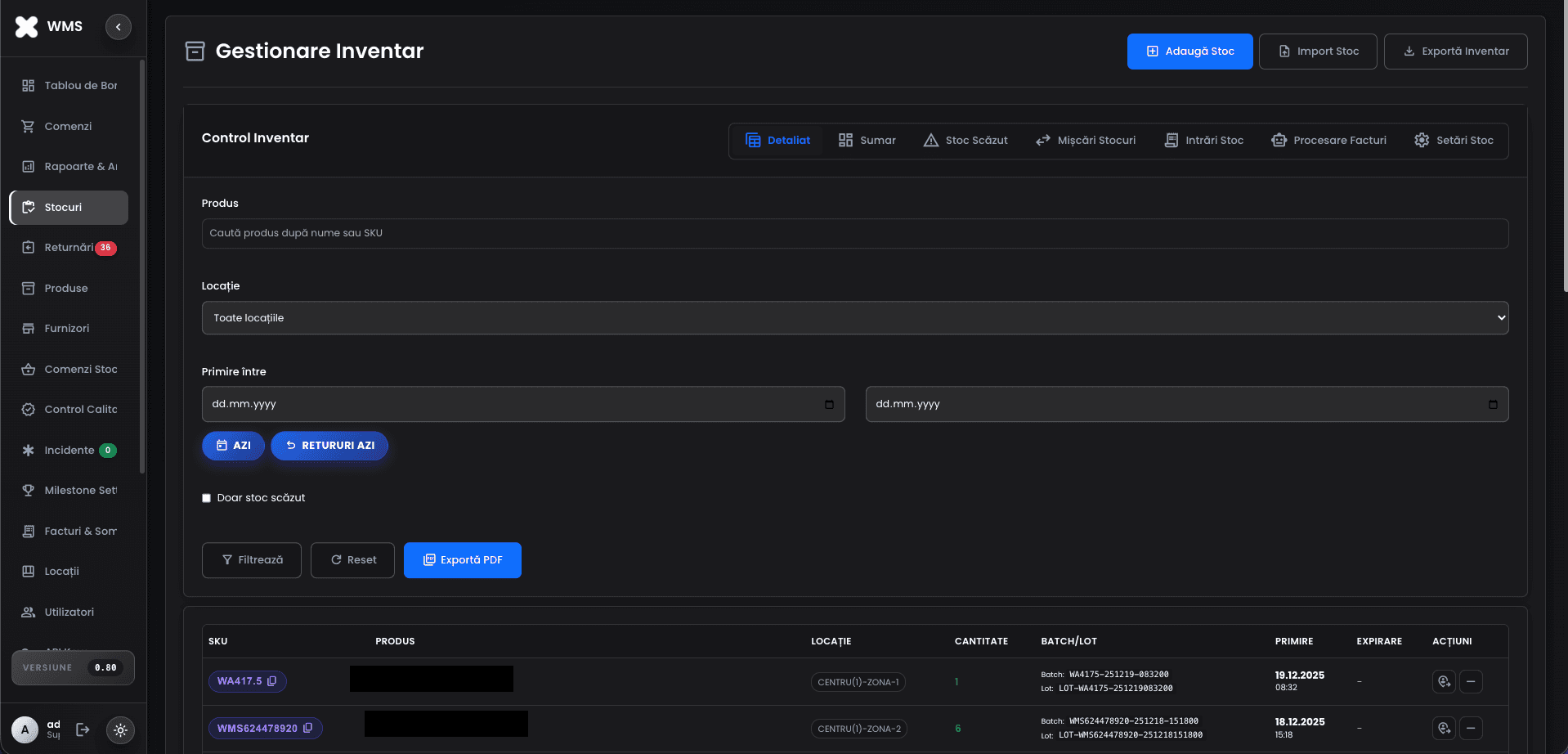The height and width of the screenshot is (754, 1568).
Task: Open calendar picker on the start date field
Action: tap(829, 404)
